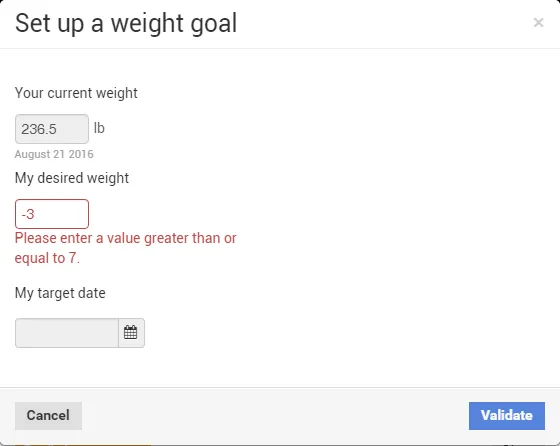Focus the desired weight field showing -3
This screenshot has height=446, width=560.
coord(52,214)
